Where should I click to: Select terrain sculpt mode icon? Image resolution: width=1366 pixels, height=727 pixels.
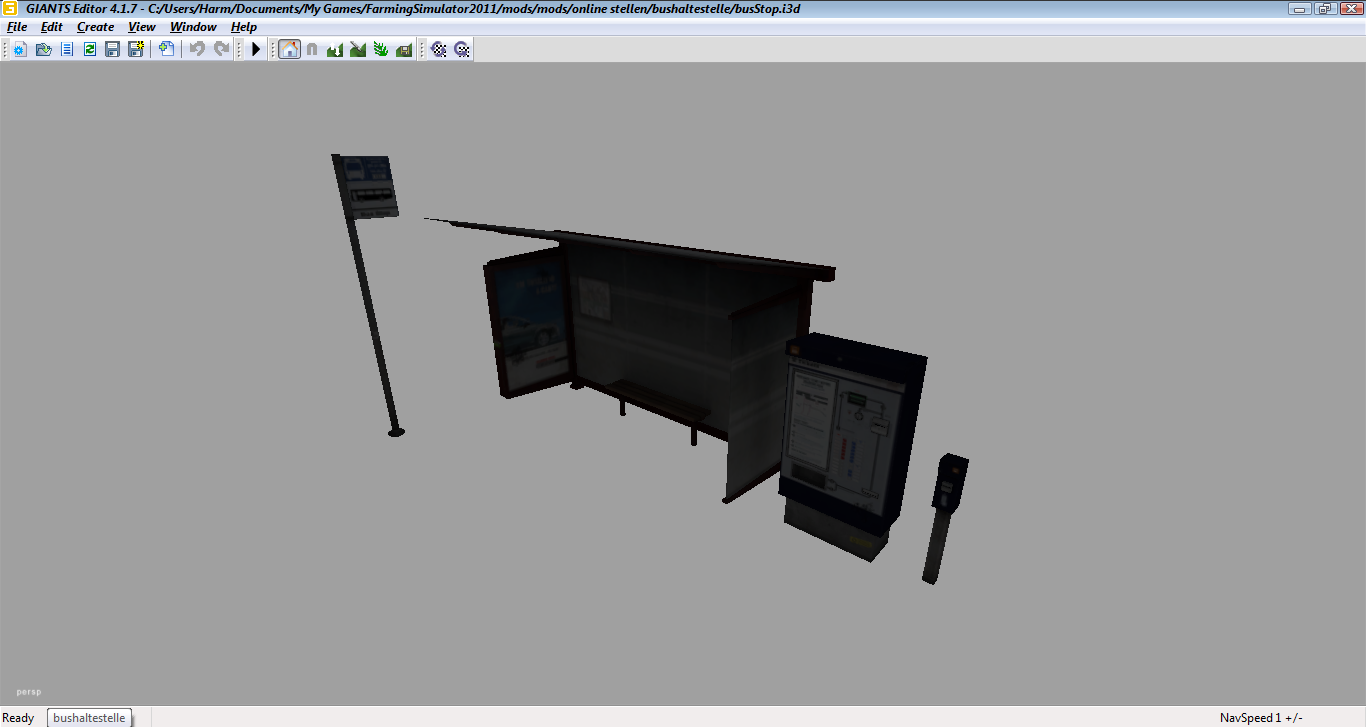[x=335, y=49]
